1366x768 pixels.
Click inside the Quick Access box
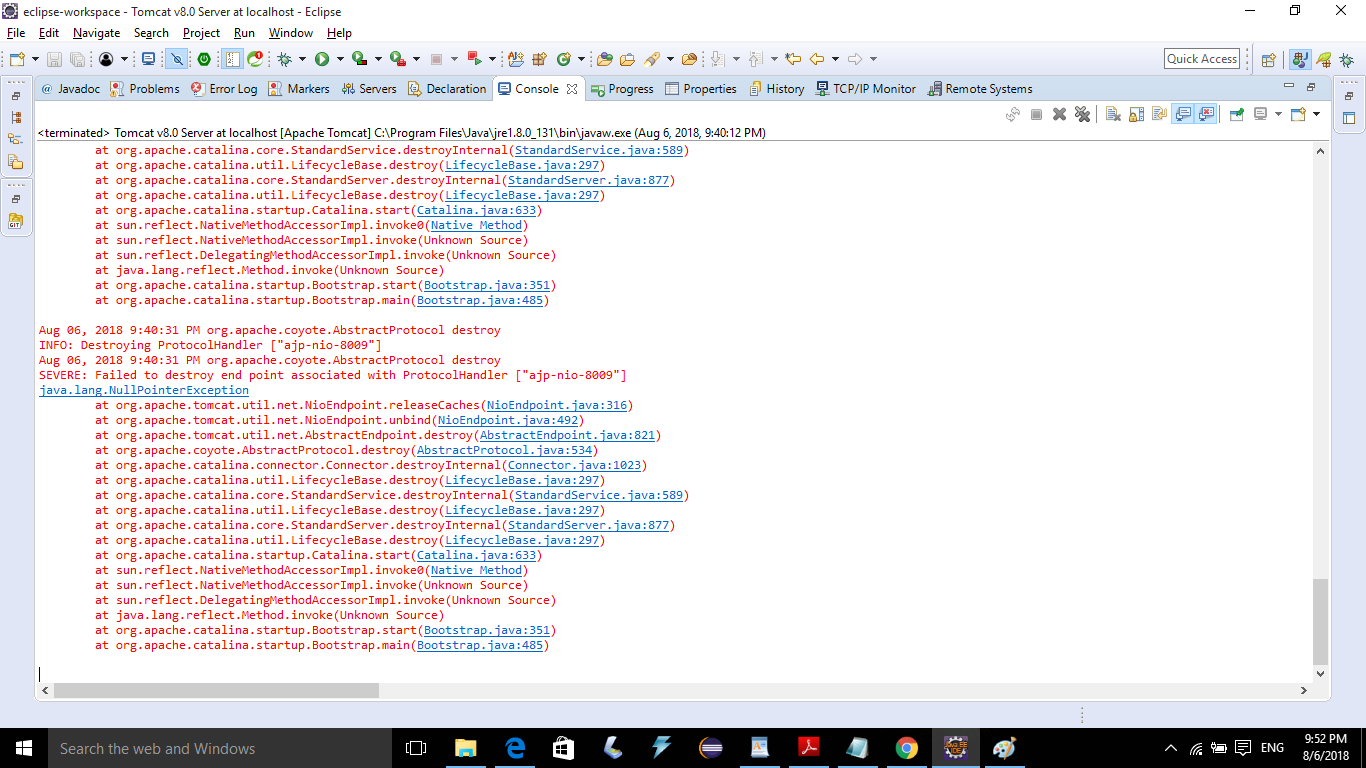point(1200,57)
